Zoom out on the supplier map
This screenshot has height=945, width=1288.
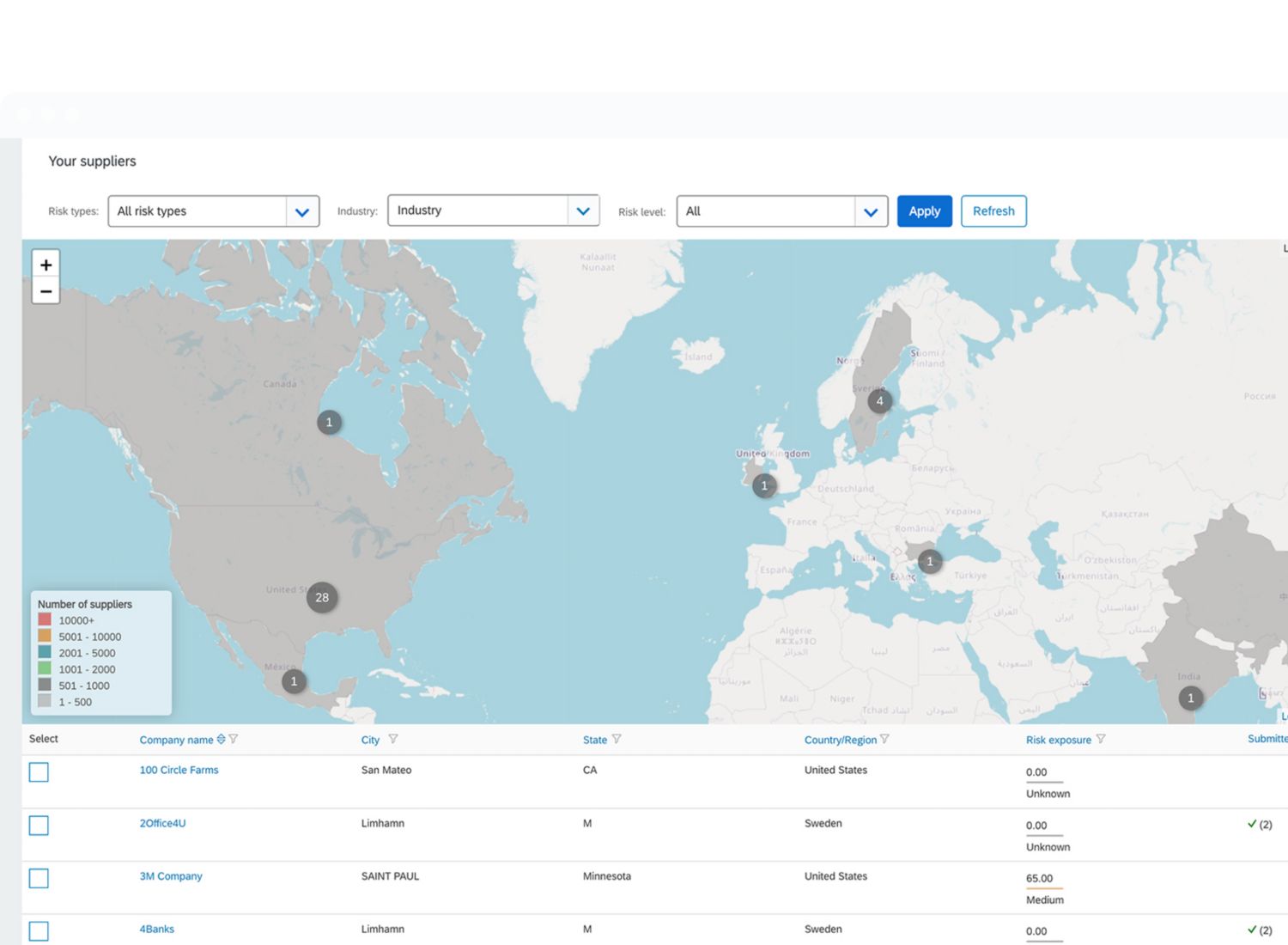(x=46, y=292)
